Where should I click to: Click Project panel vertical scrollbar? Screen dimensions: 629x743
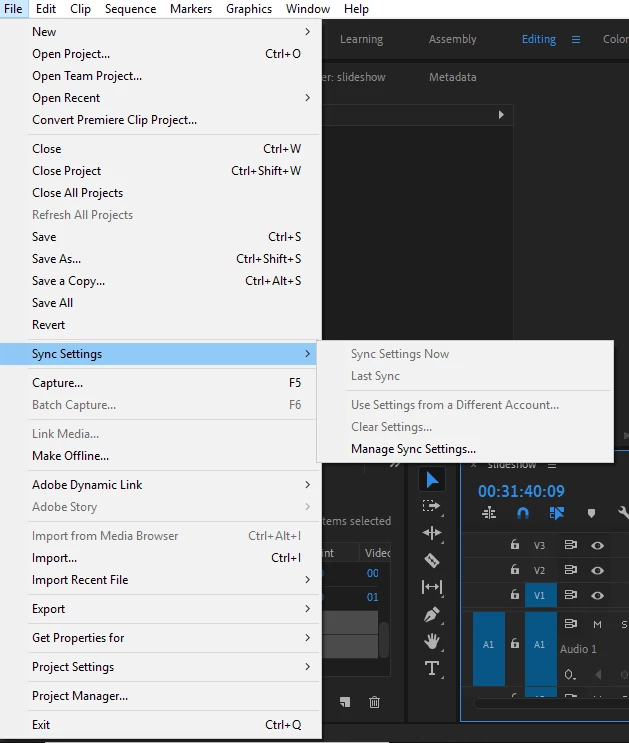coord(384,639)
